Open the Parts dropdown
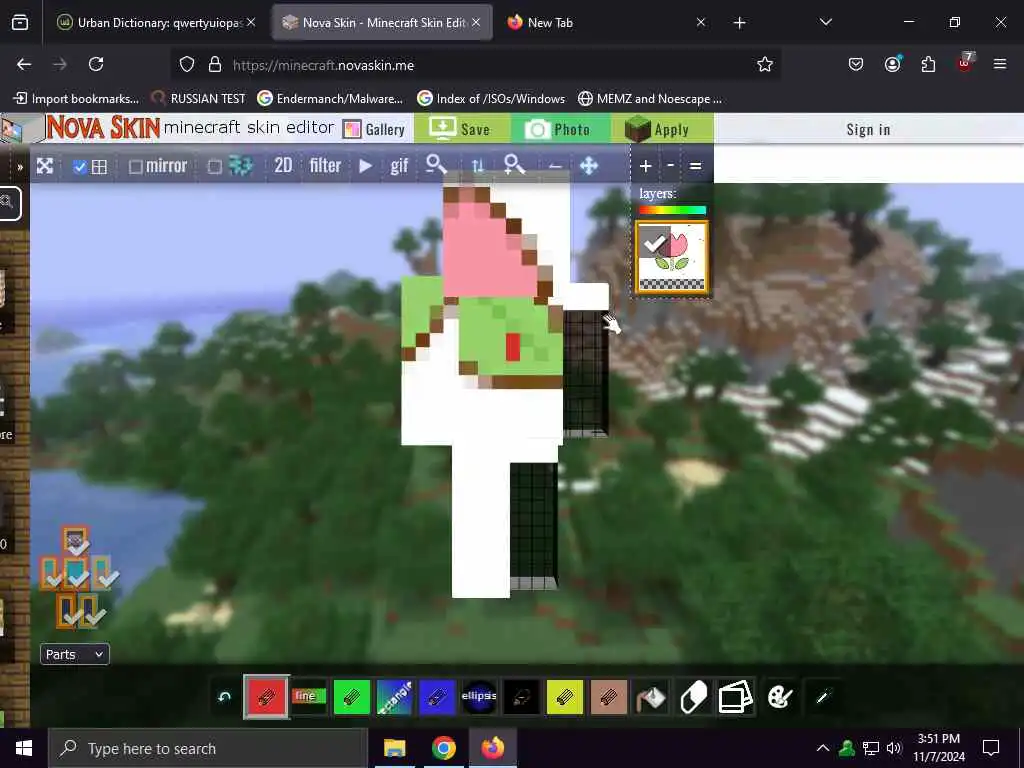 pyautogui.click(x=74, y=654)
